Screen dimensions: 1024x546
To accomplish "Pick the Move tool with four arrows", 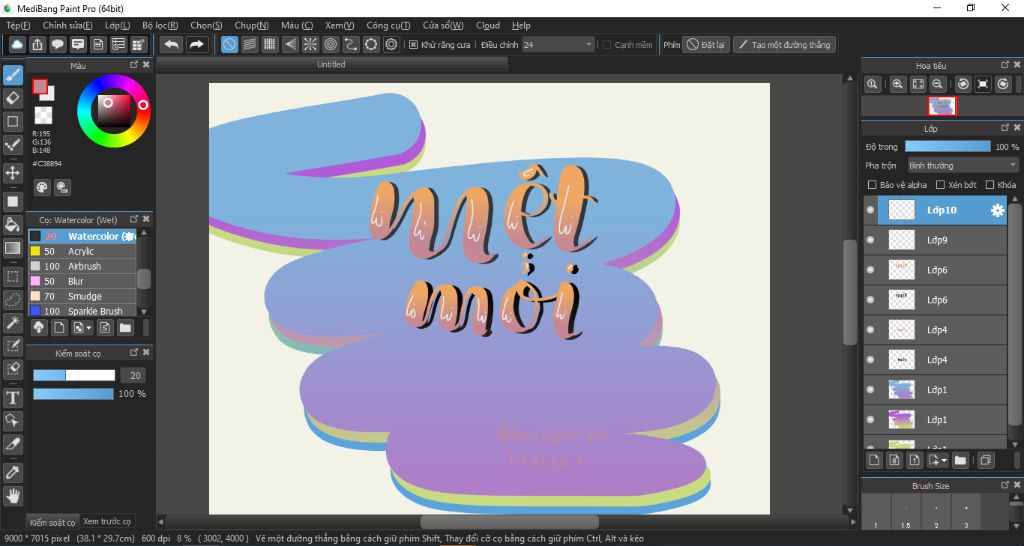I will [x=12, y=173].
